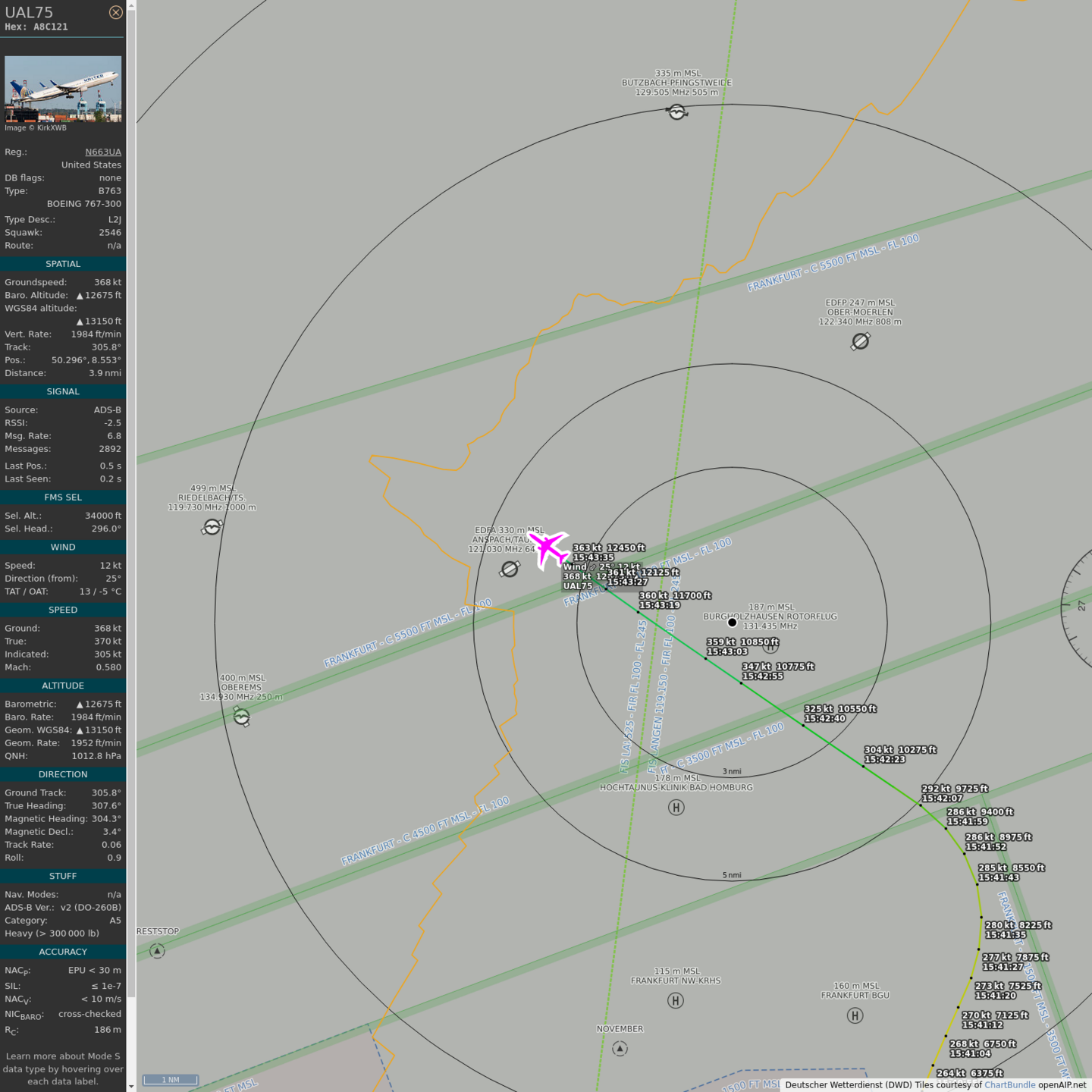Viewport: 1092px width, 1092px height.
Task: Select the Frankfurt NW-KRHS heliport icon
Action: [x=675, y=1001]
